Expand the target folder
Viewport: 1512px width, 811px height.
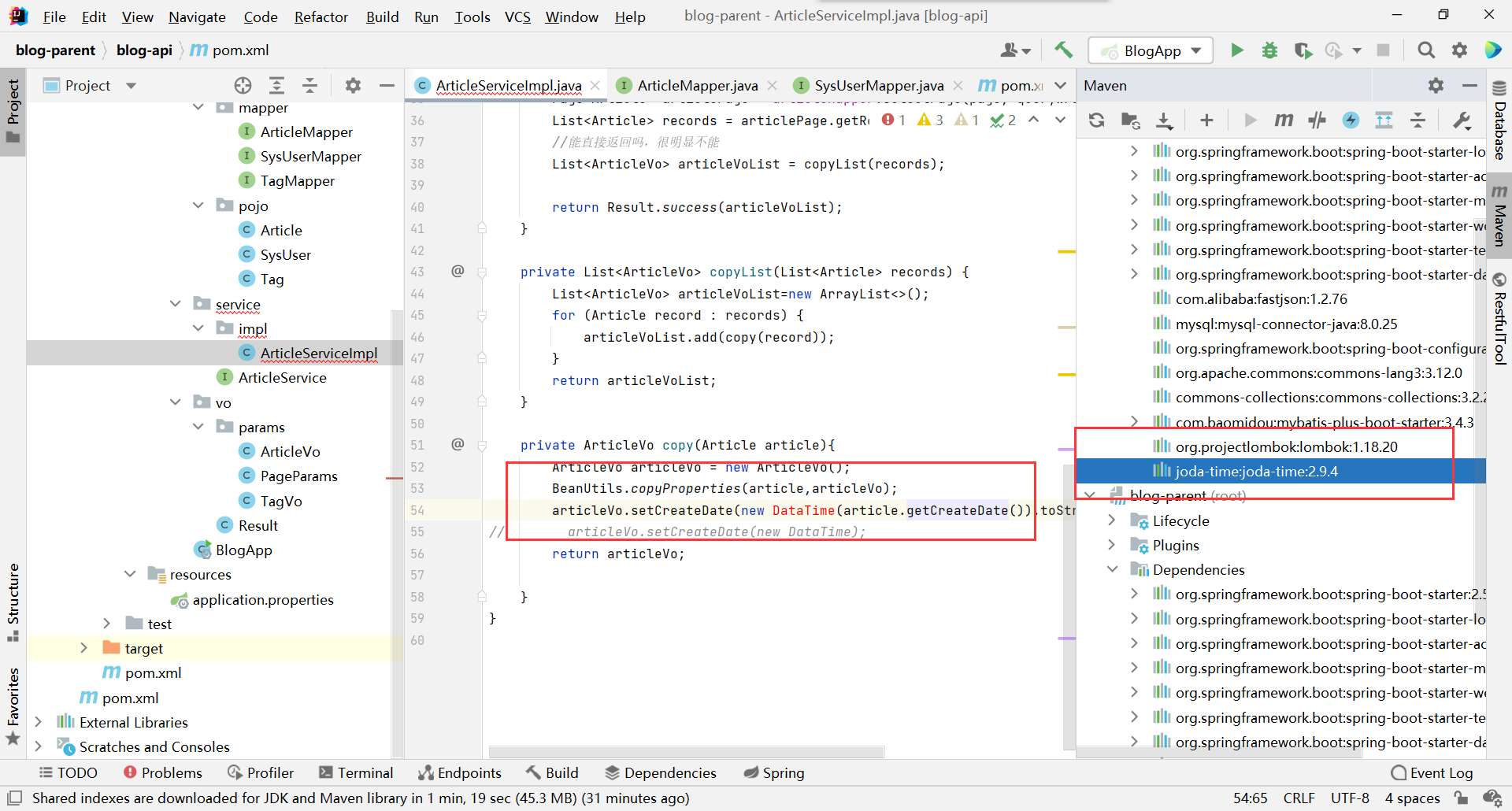pyautogui.click(x=84, y=648)
